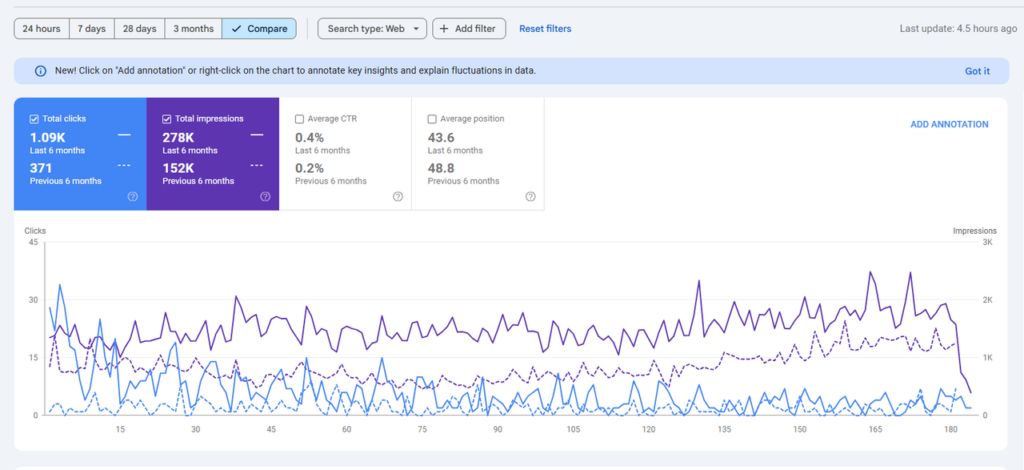The width and height of the screenshot is (1024, 470).
Task: Click the Clicks axis label
Action: click(35, 230)
